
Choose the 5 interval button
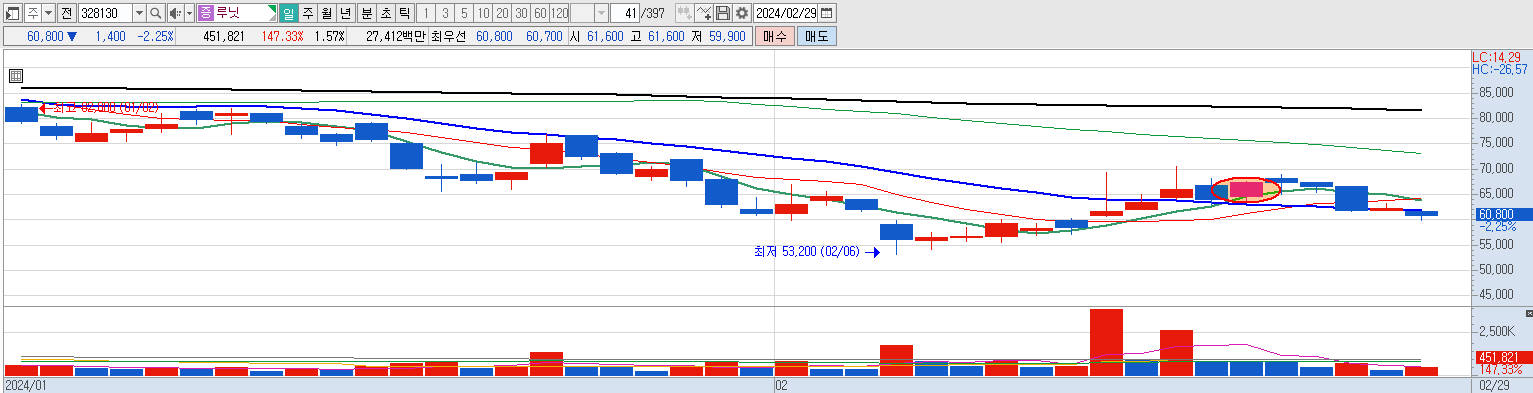(x=464, y=13)
